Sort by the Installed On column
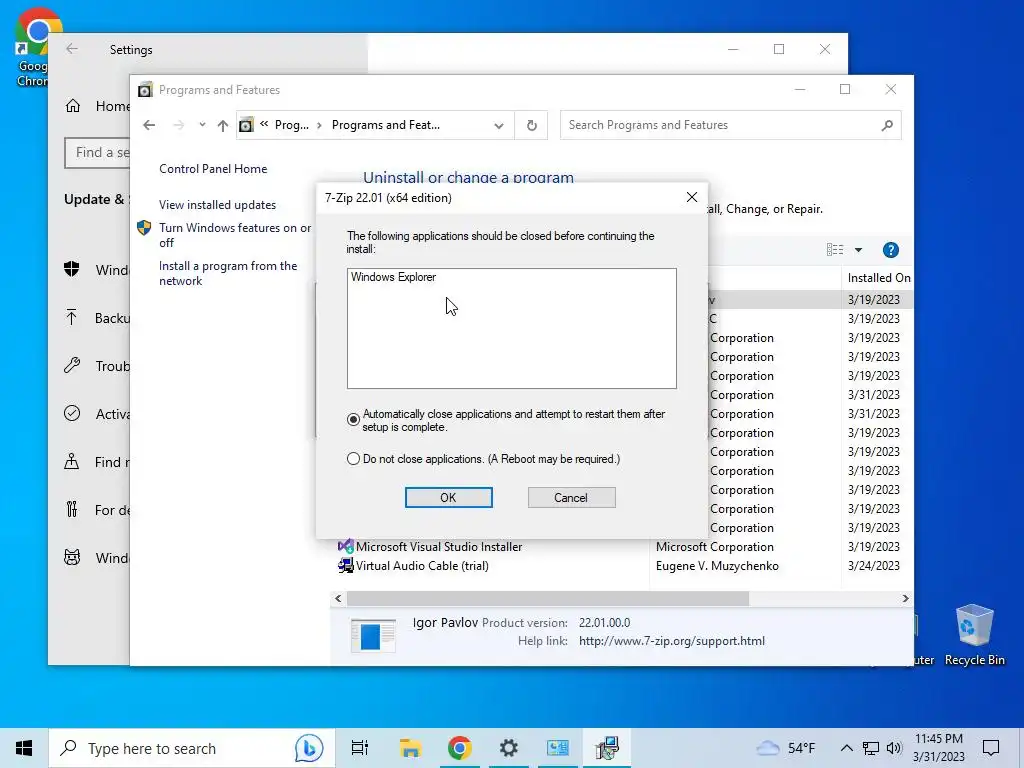 (878, 278)
